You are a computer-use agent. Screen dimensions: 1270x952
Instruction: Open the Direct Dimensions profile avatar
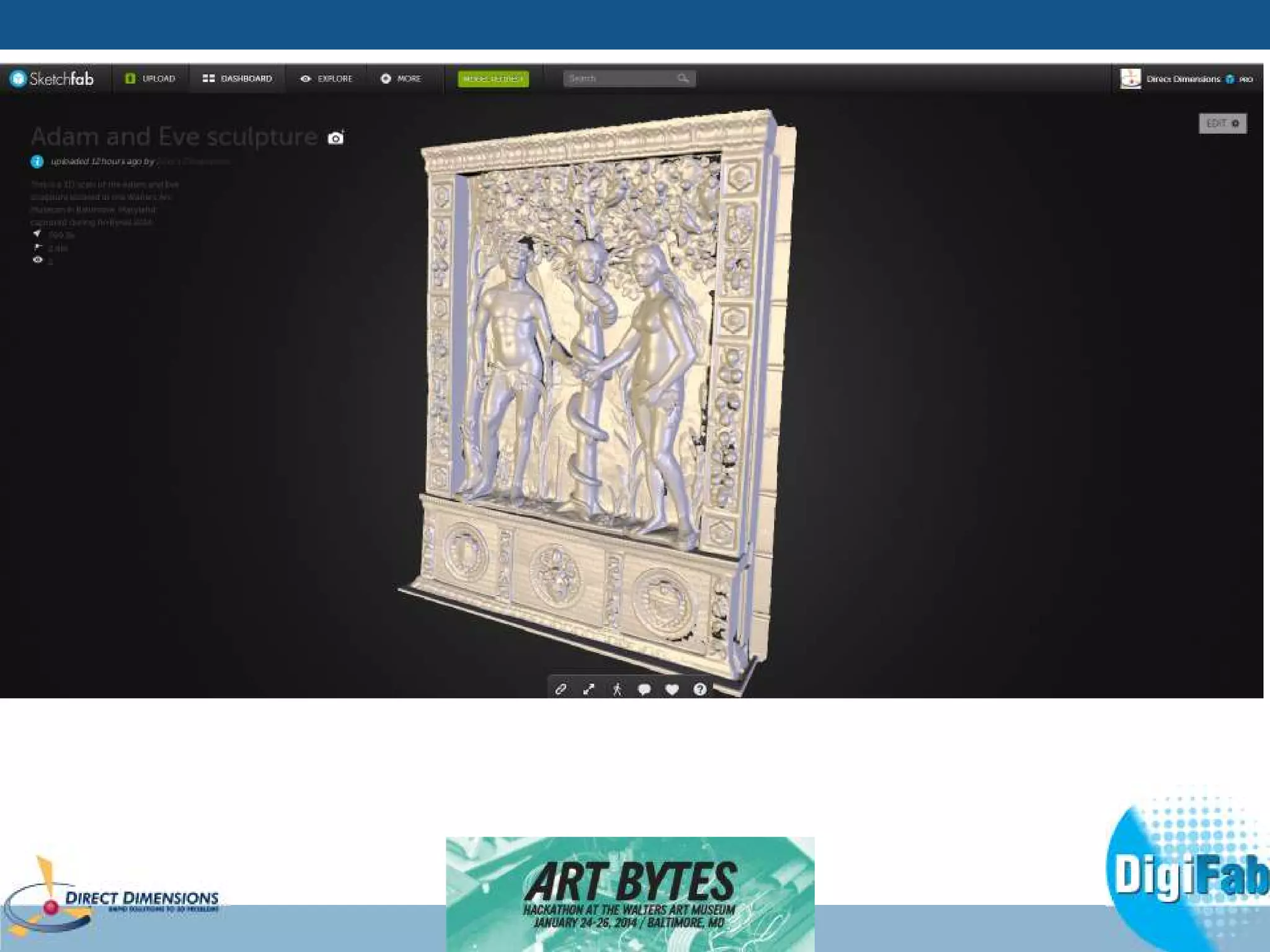point(1130,79)
